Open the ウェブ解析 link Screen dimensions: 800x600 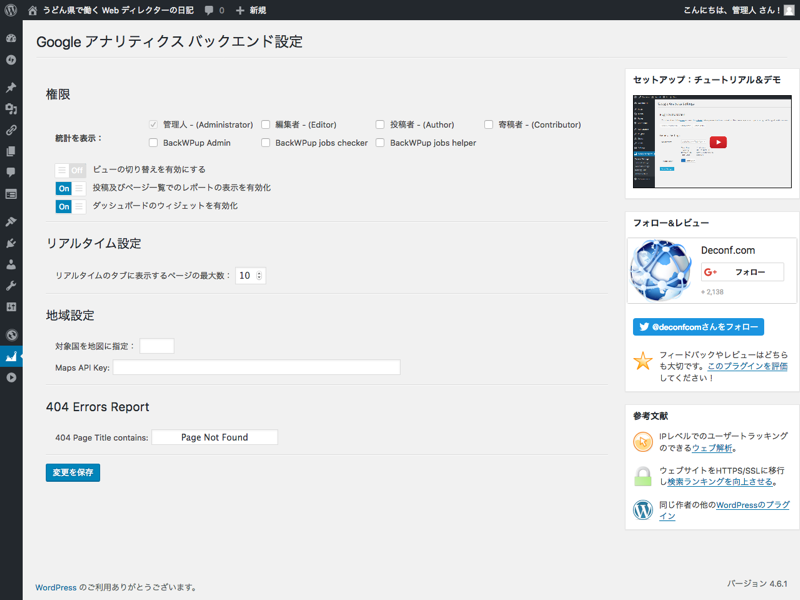[x=712, y=448]
